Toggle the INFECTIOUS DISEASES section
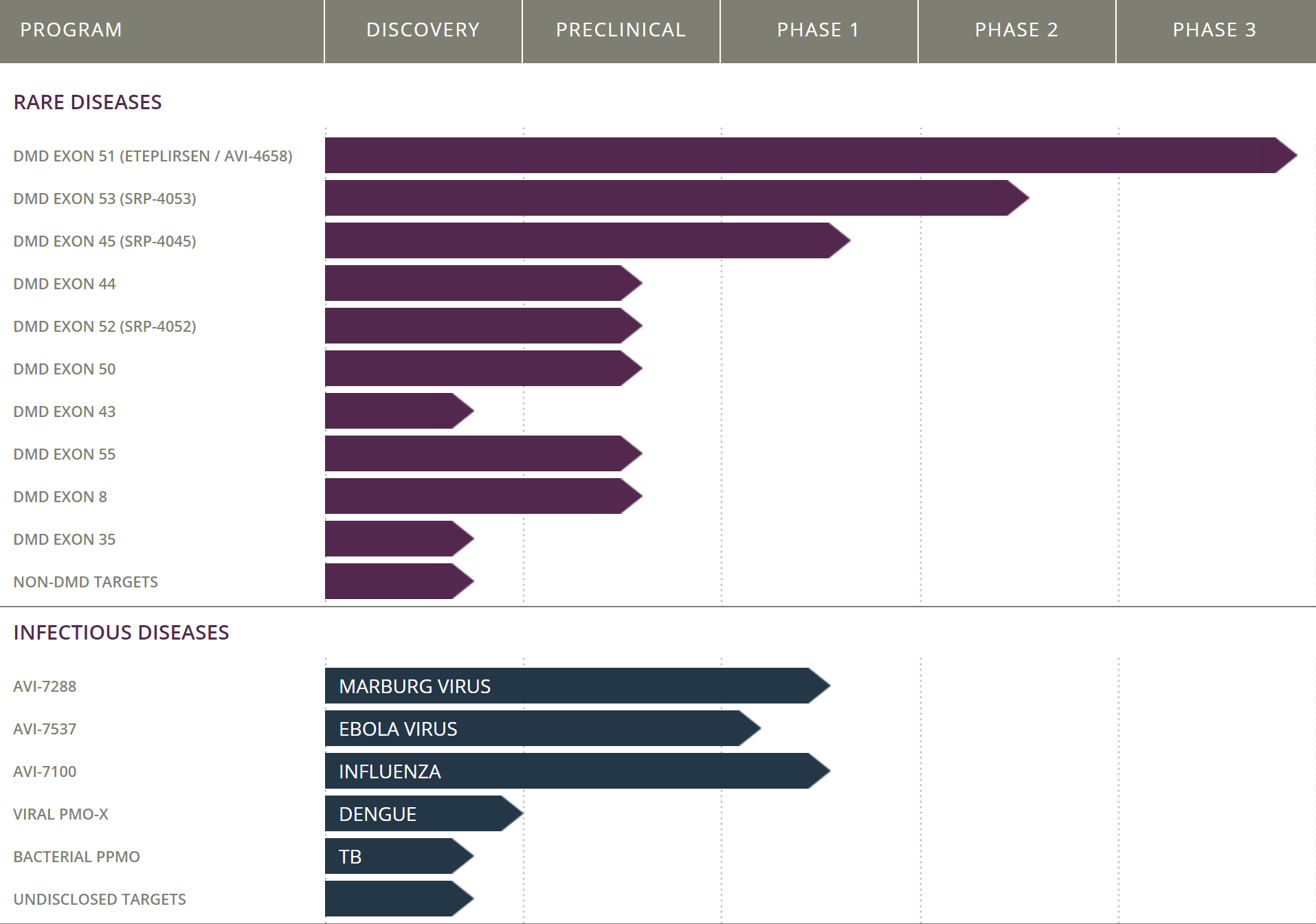Screen dimensions: 1316x924 (121, 632)
